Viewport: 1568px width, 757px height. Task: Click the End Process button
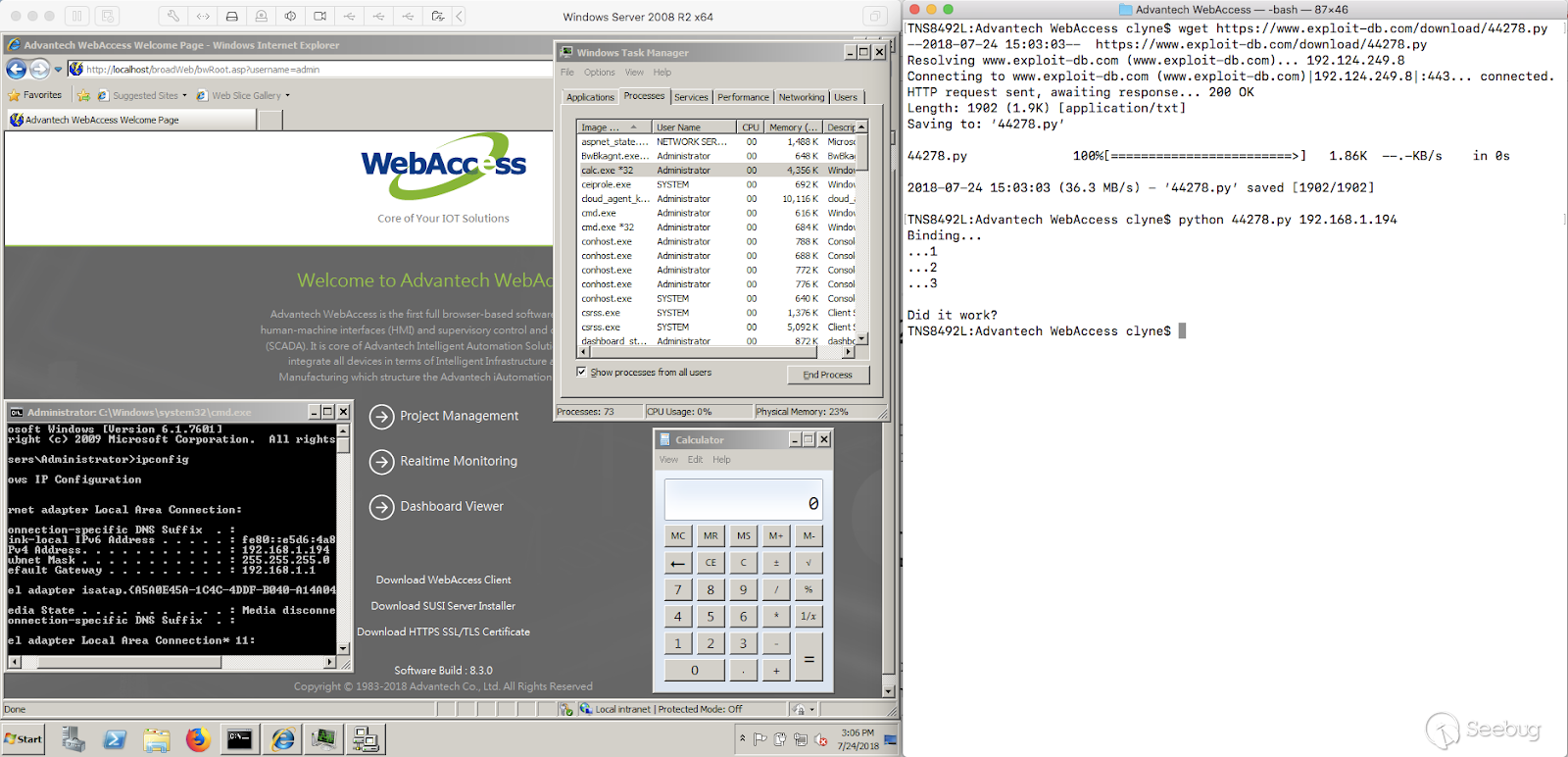[x=828, y=375]
